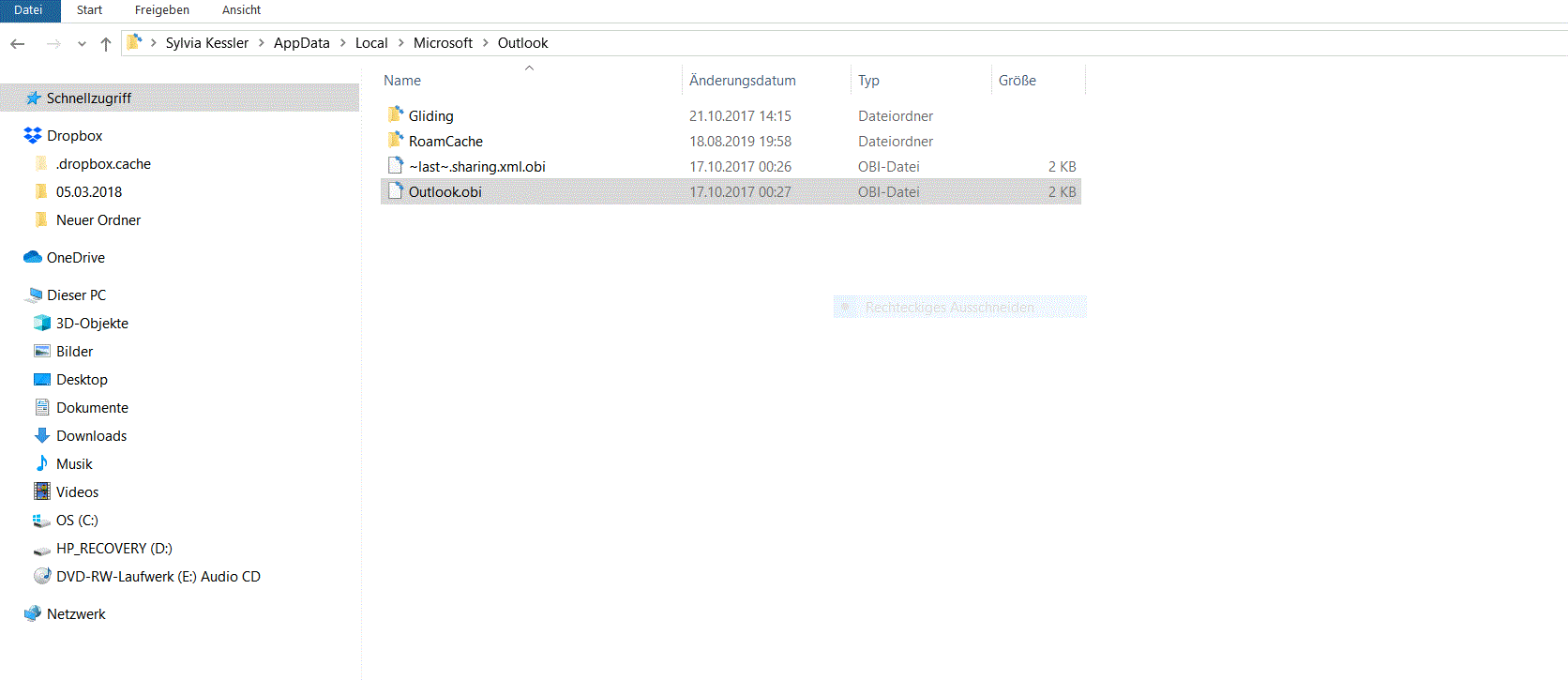1568x680 pixels.
Task: Click the Bilder pictures icon
Action: pyautogui.click(x=42, y=351)
